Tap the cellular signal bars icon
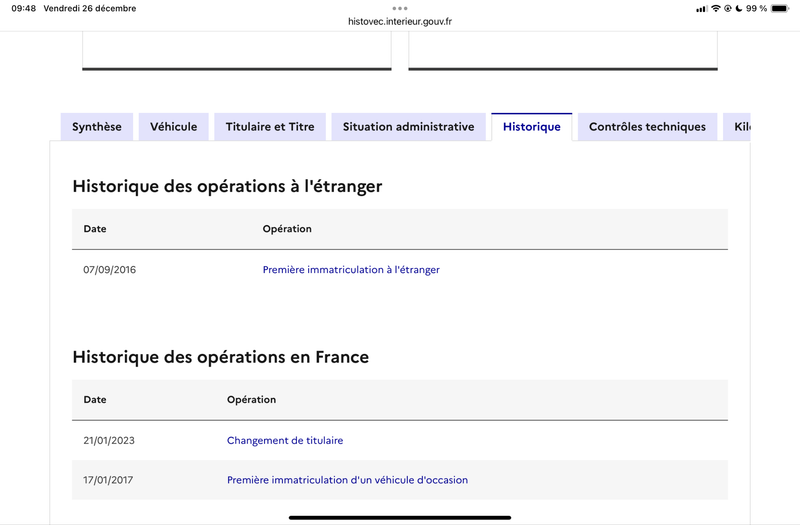 pyautogui.click(x=701, y=8)
